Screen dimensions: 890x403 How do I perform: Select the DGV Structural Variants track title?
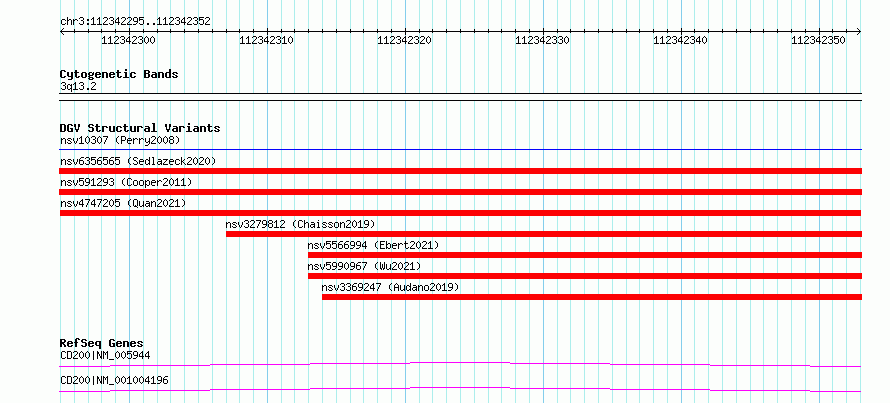tap(140, 128)
